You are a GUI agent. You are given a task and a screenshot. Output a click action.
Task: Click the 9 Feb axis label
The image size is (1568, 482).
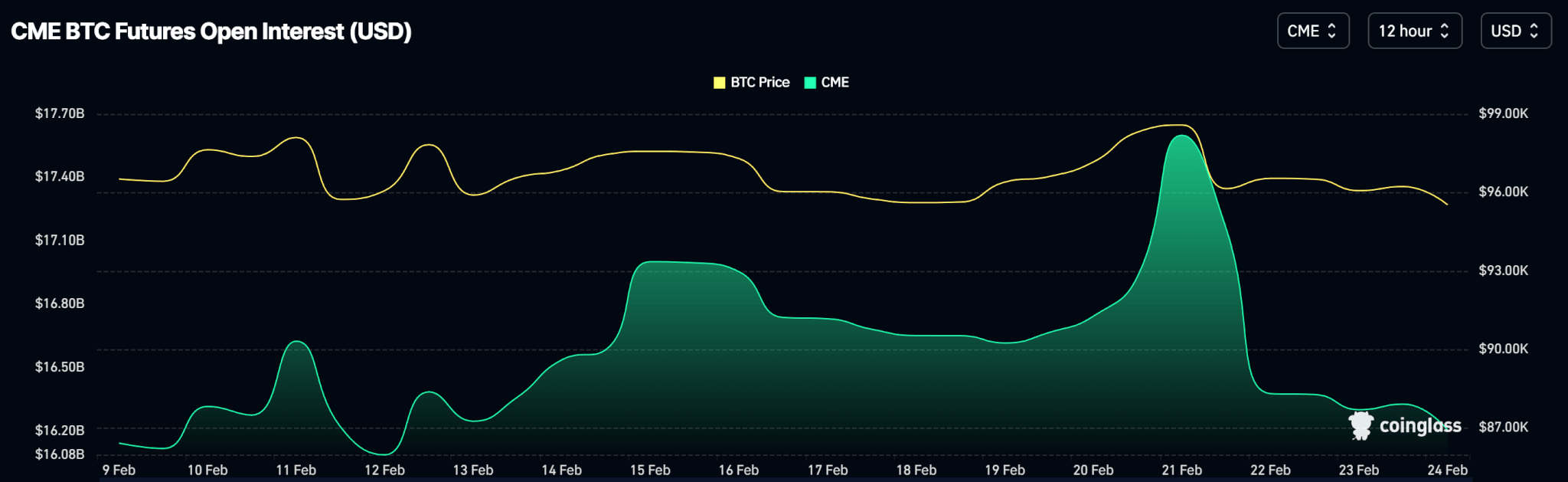[119, 470]
